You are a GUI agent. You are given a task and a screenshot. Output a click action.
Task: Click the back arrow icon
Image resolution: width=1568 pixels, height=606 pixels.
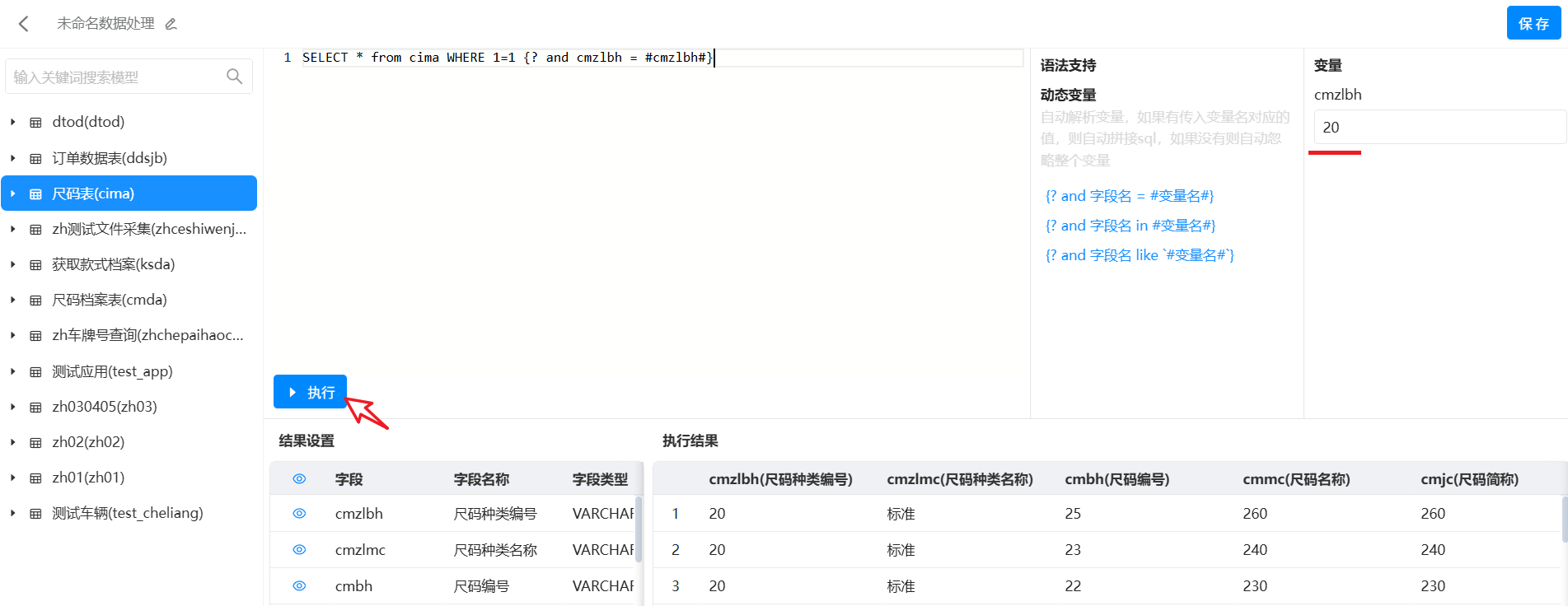click(24, 24)
